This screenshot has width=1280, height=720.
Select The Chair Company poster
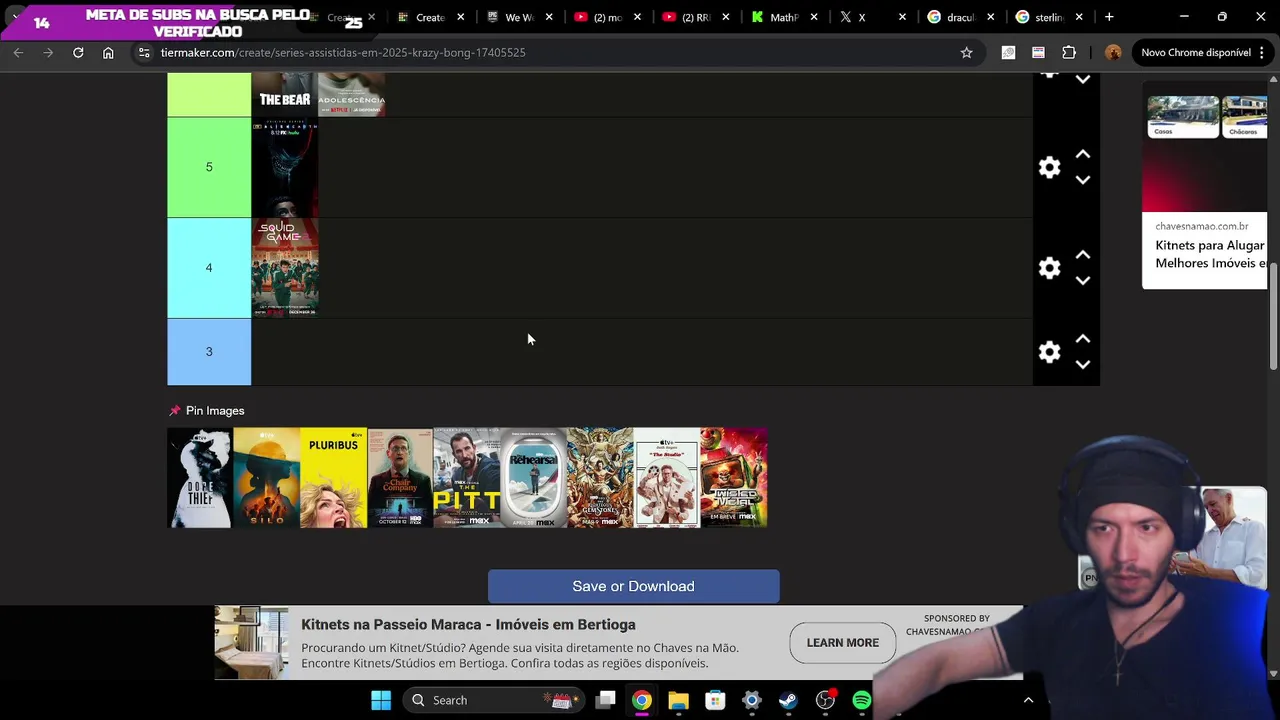click(x=400, y=478)
